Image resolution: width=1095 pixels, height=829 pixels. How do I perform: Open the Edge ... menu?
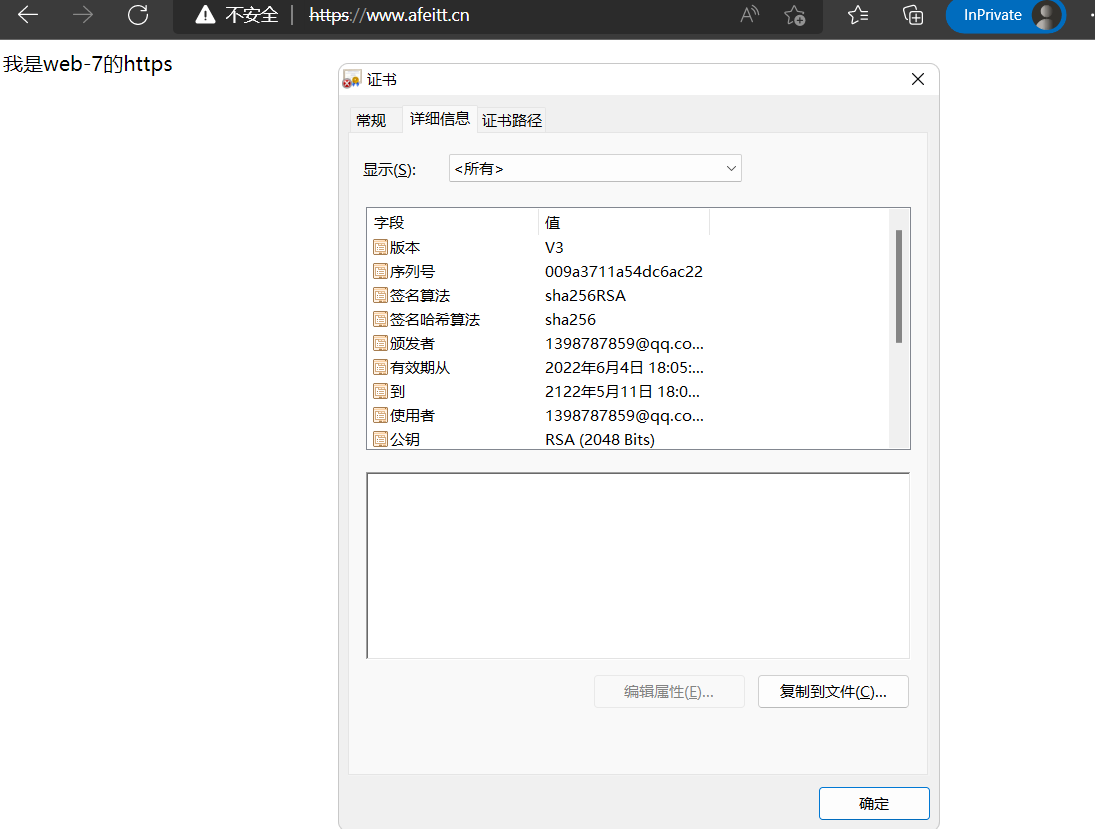1089,15
